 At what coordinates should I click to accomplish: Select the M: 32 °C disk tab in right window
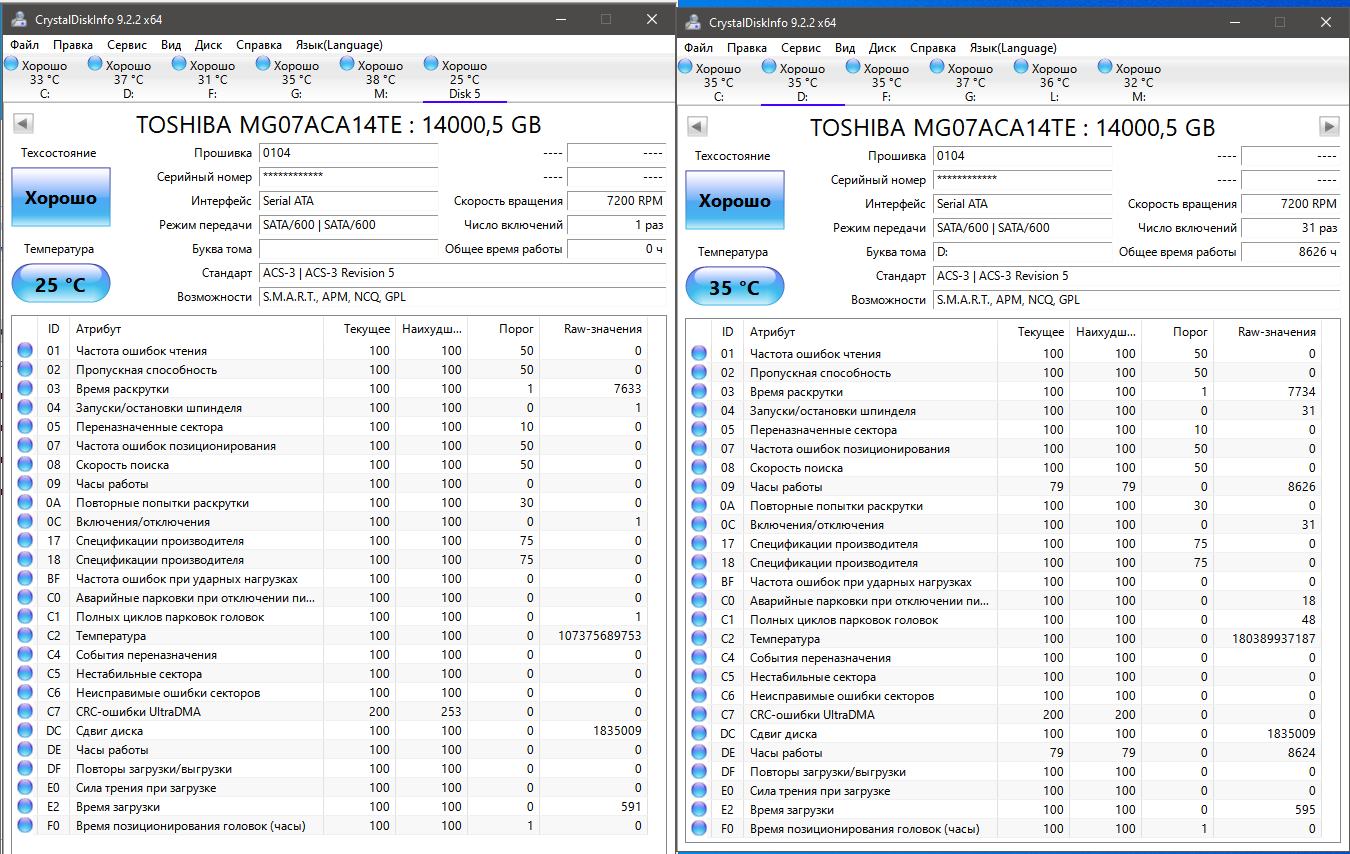[x=1139, y=82]
